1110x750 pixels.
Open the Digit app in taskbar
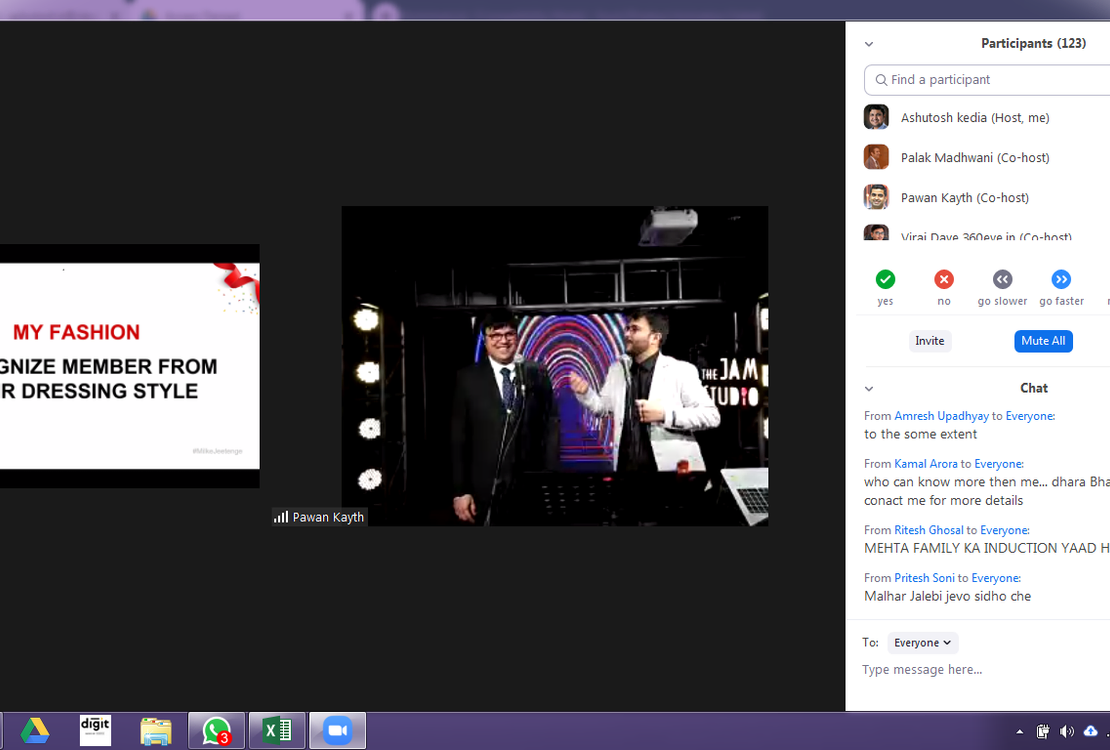click(95, 731)
